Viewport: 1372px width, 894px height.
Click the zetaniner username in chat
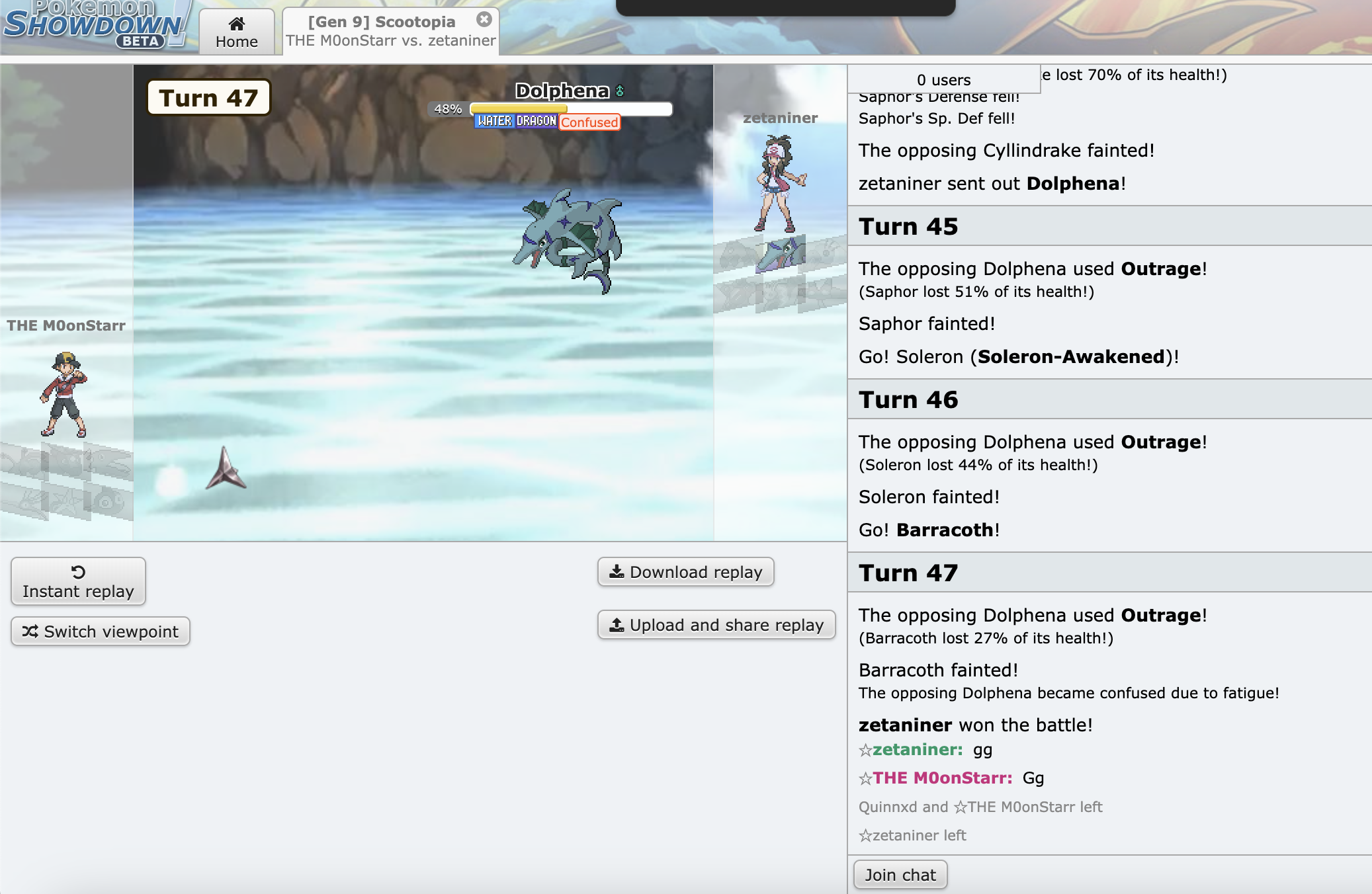click(x=917, y=749)
